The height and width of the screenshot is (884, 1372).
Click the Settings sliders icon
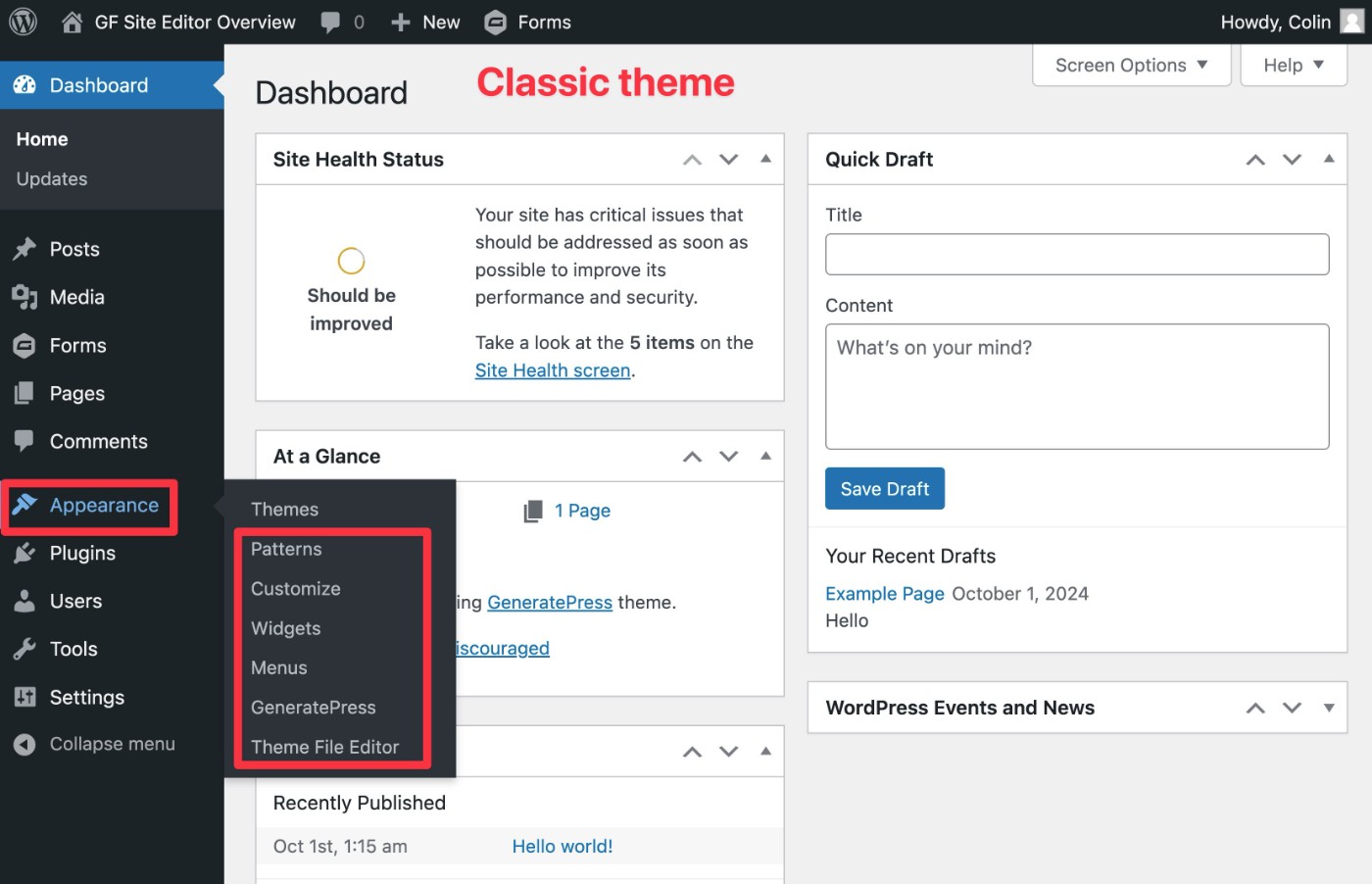pyautogui.click(x=24, y=697)
